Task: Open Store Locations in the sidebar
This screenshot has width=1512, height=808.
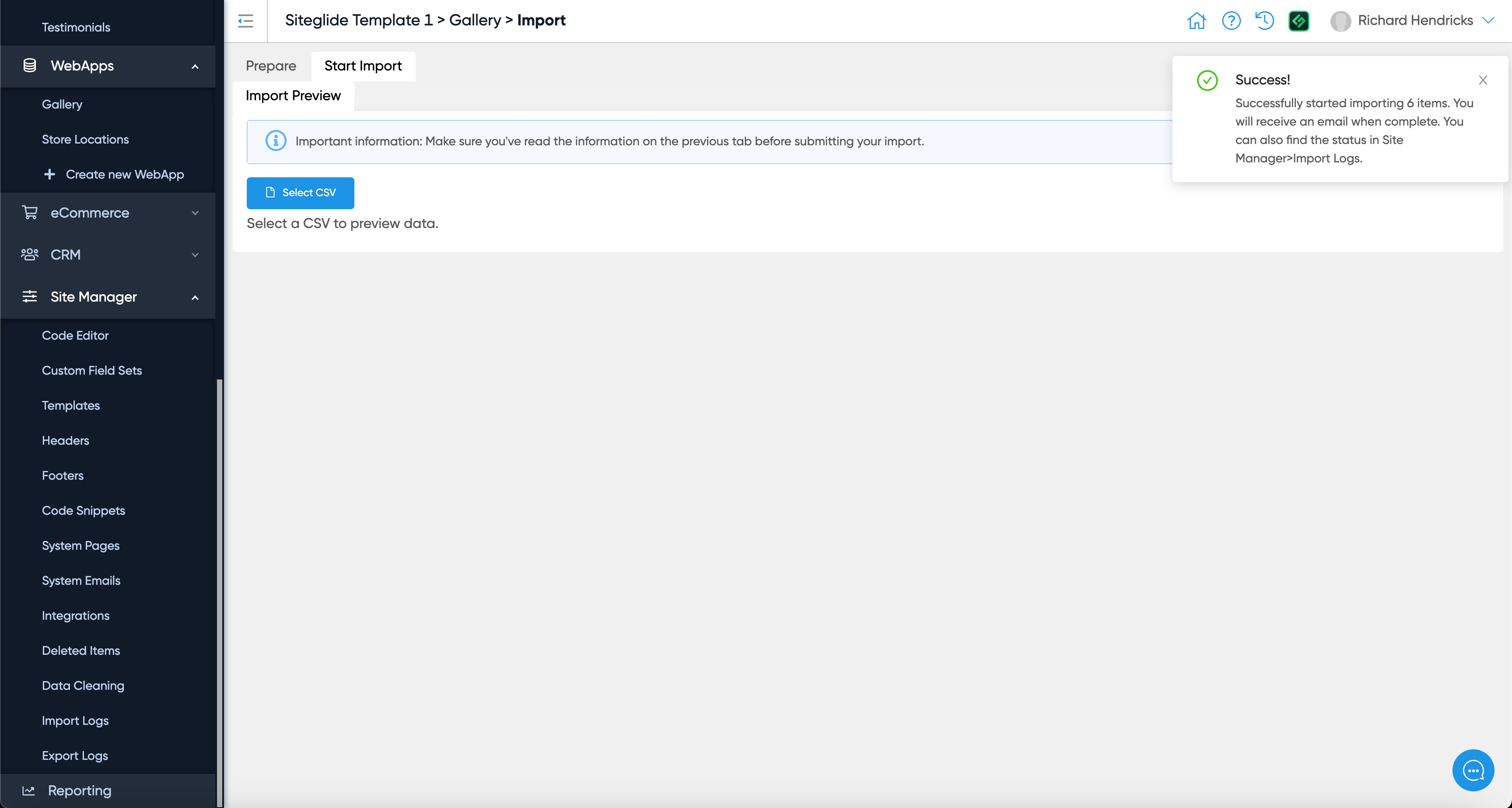Action: pos(85,139)
